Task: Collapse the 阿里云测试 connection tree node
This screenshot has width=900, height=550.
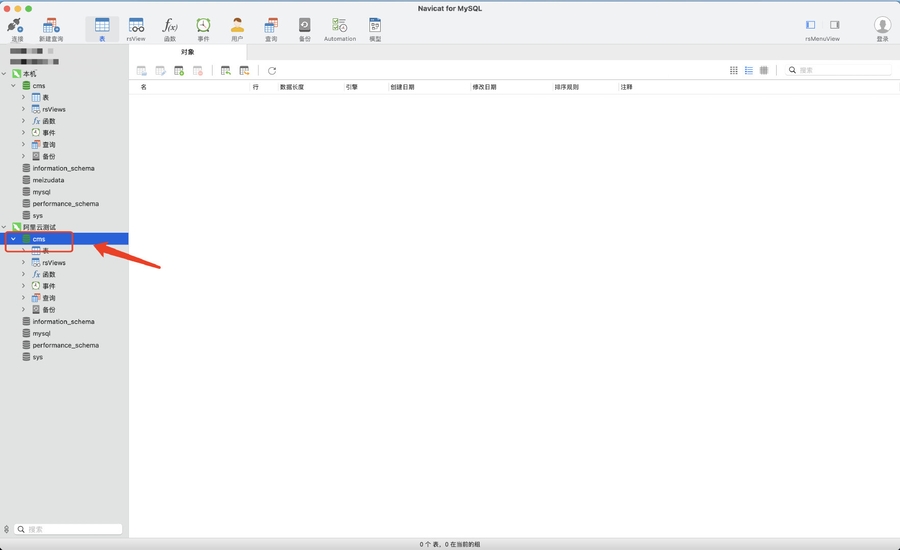Action: (5, 227)
